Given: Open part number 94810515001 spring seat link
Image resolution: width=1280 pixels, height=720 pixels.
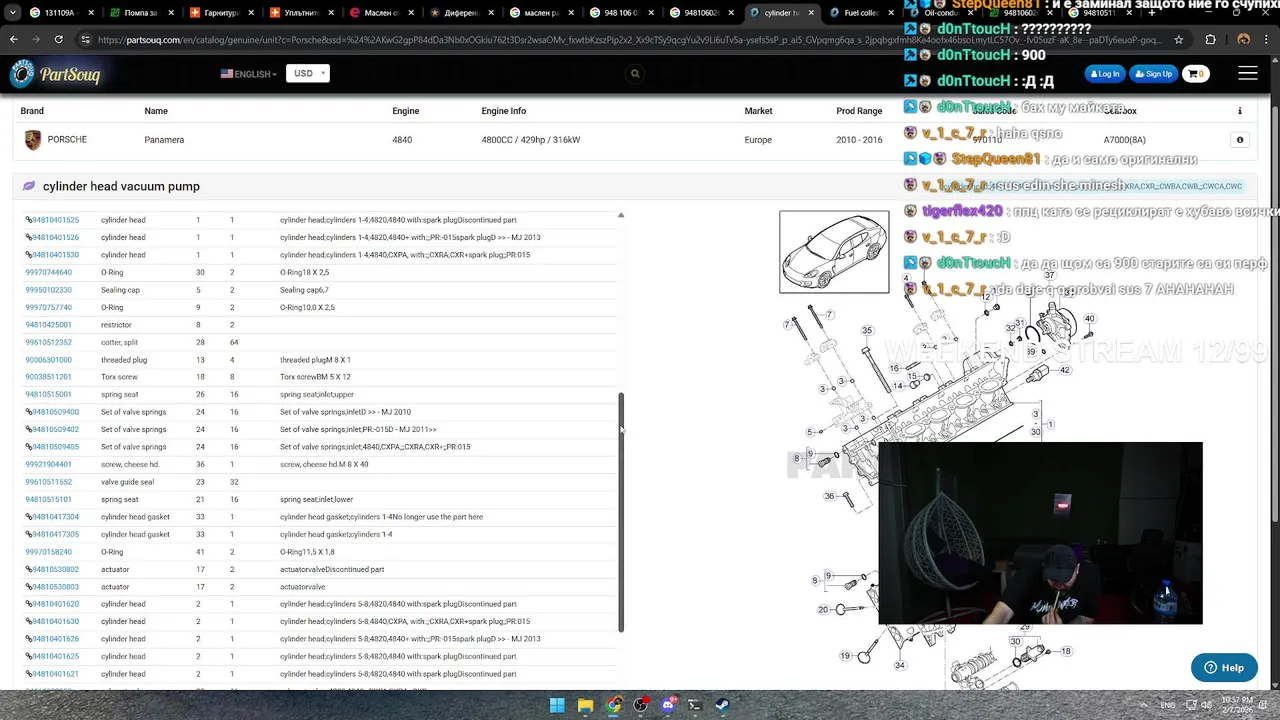Looking at the screenshot, I should click(48, 395).
